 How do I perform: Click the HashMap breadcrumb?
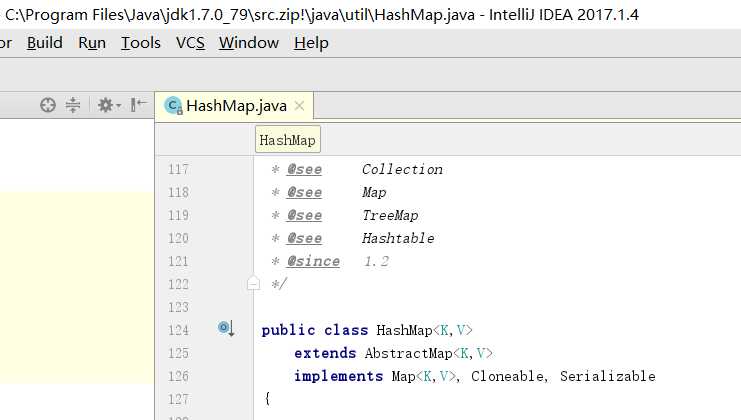[x=287, y=140]
